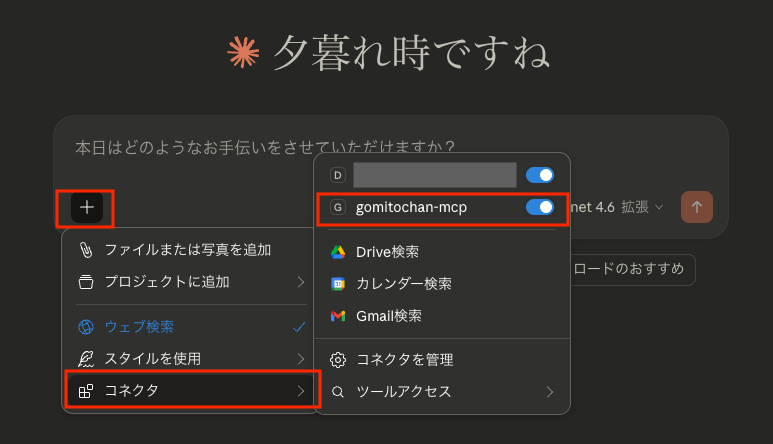Click the G badge icon next to gomitochan-mcp

click(x=338, y=207)
